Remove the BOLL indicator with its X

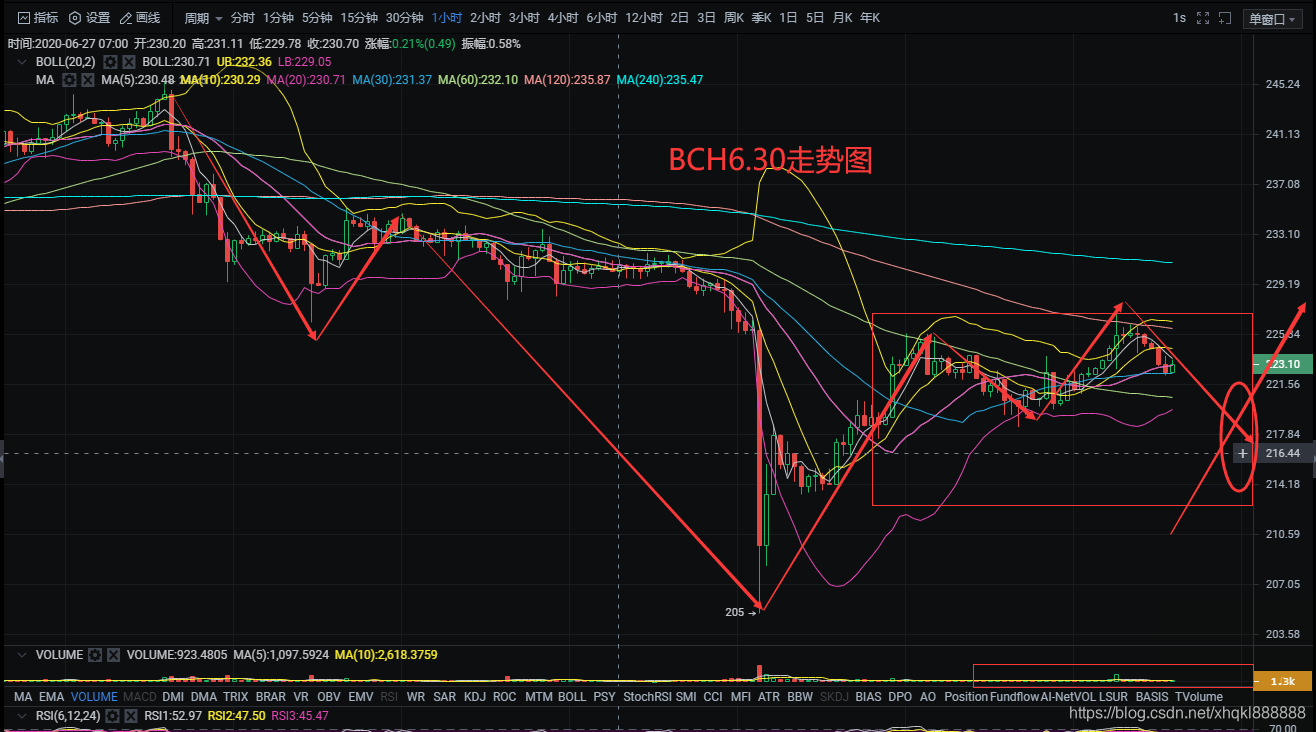point(128,62)
